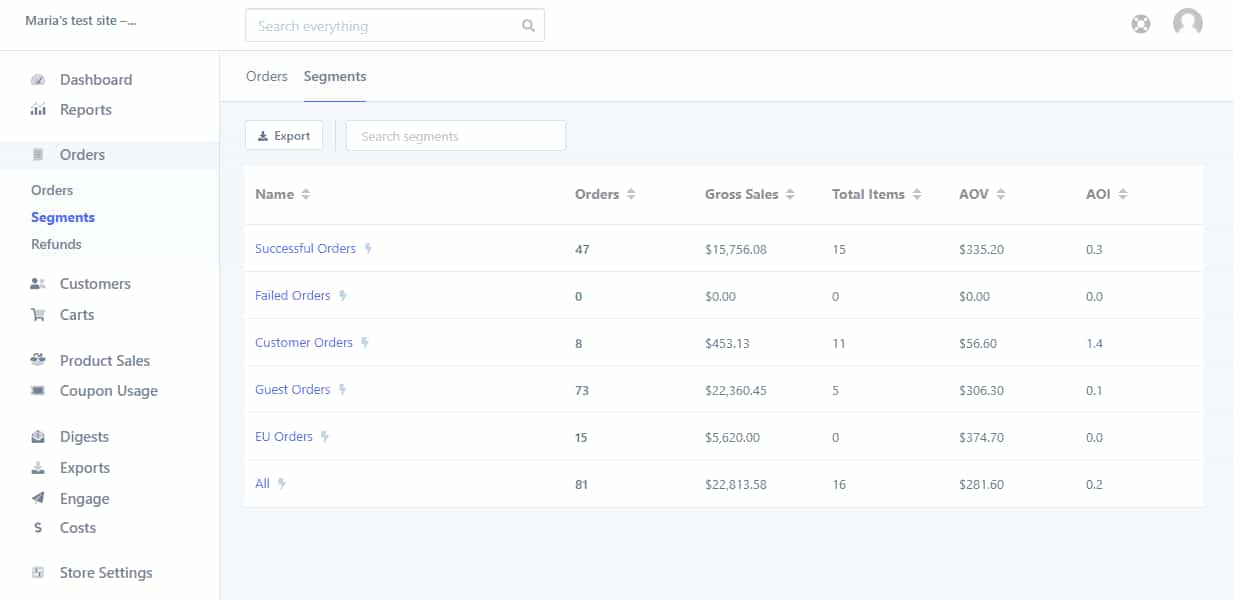Click the Customers people icon

click(x=38, y=284)
